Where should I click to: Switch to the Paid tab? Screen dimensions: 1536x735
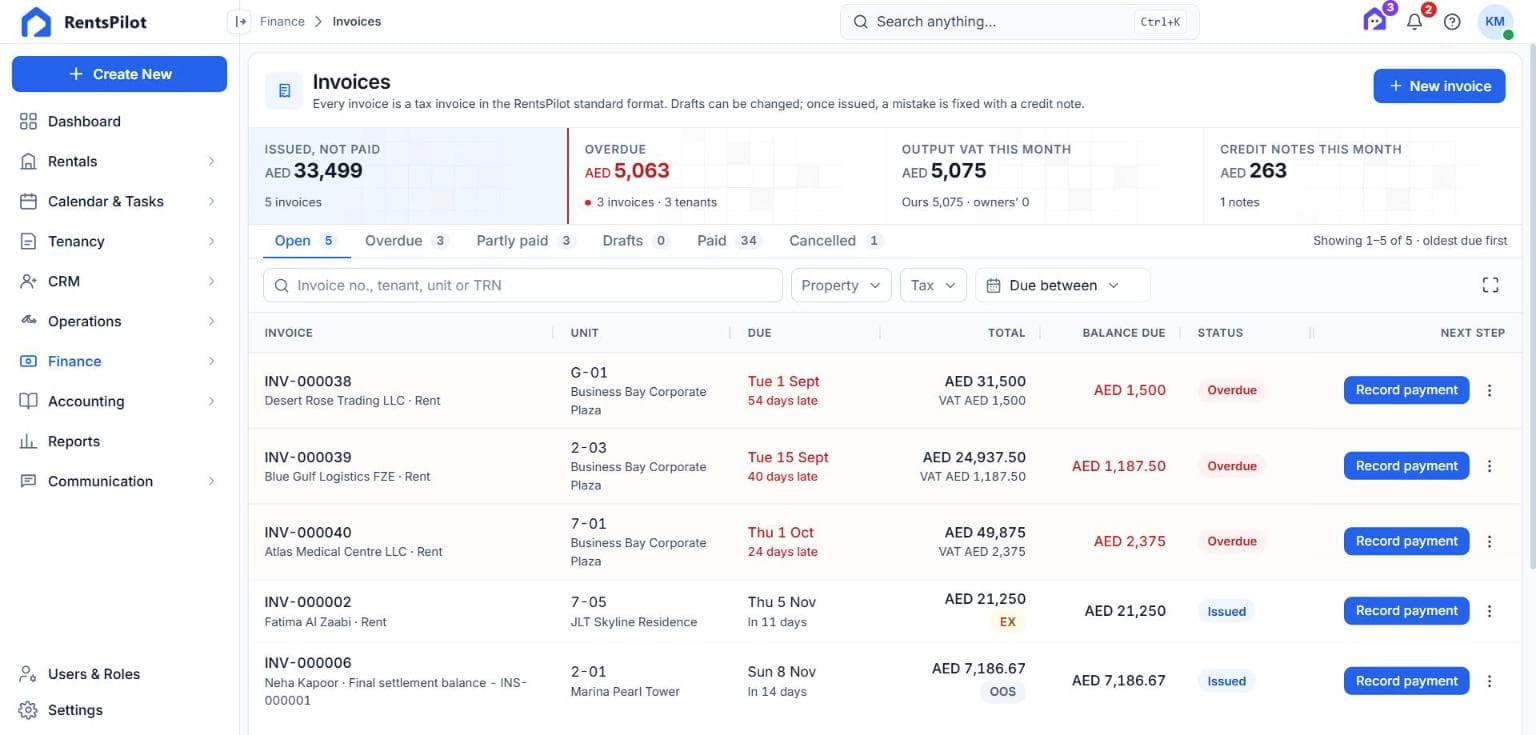[x=730, y=241]
